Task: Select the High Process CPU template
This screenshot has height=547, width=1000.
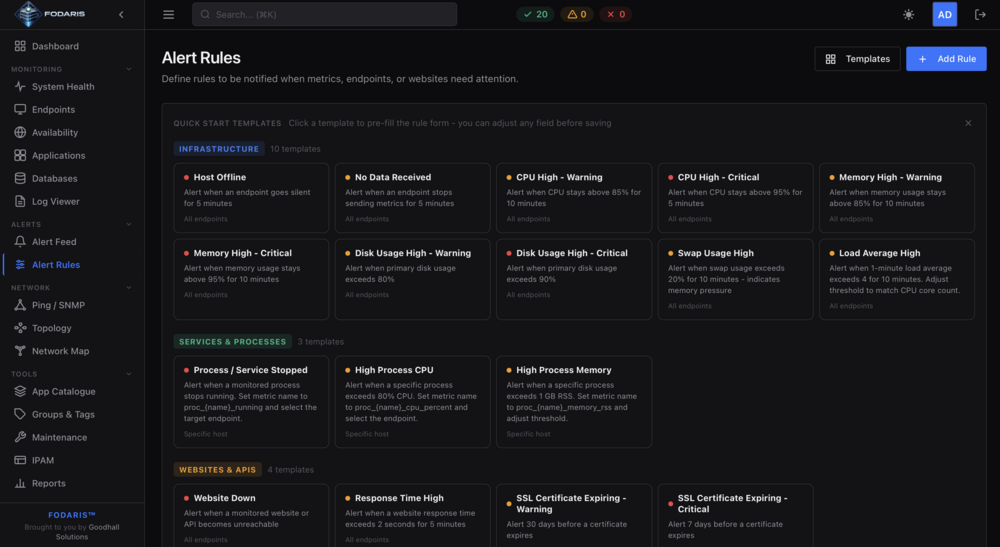Action: [x=412, y=402]
